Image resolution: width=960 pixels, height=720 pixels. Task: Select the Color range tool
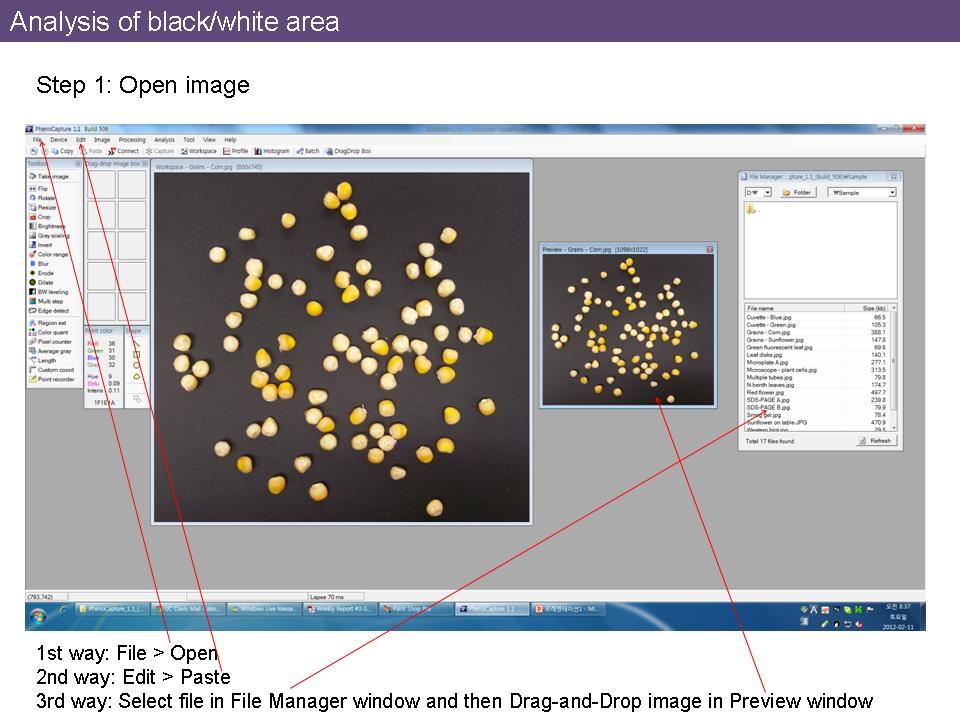[52, 254]
